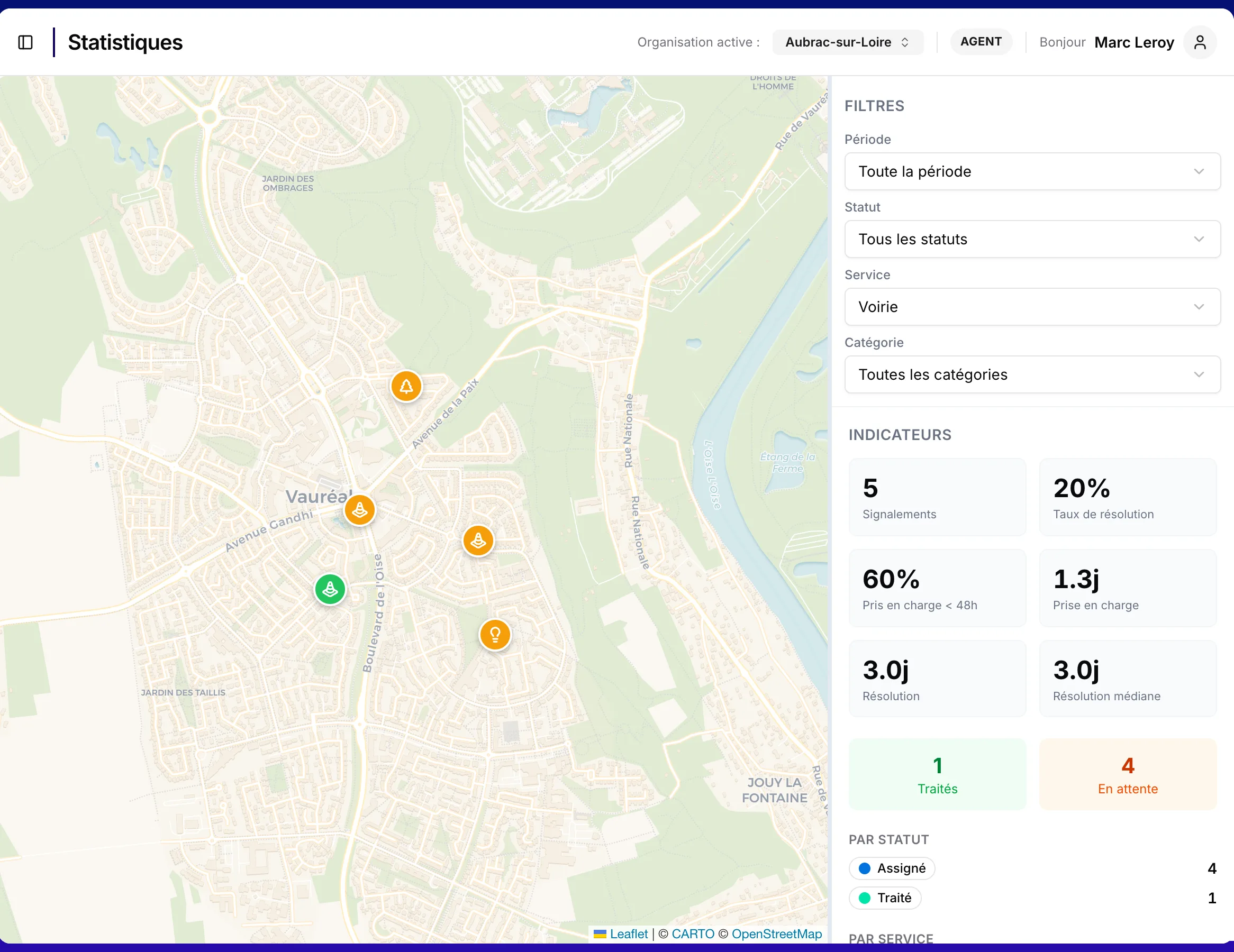This screenshot has height=952, width=1234.
Task: Open the user profile avatar icon
Action: tap(1200, 42)
